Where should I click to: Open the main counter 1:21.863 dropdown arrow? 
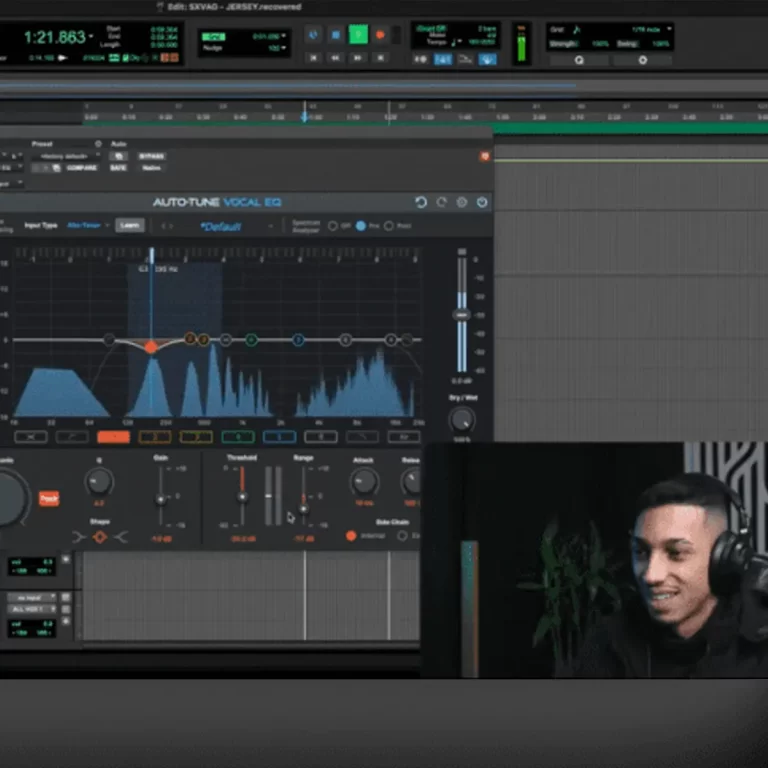point(91,36)
